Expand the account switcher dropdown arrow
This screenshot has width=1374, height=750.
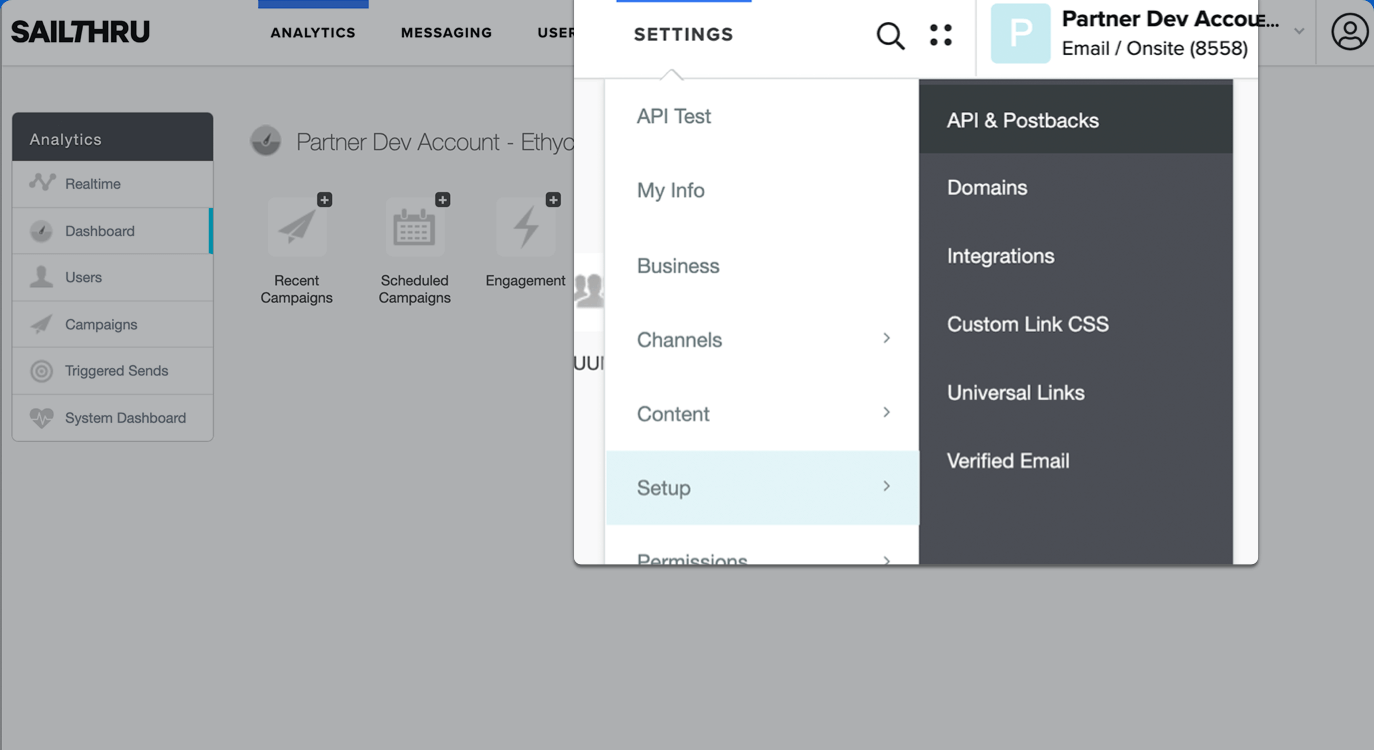click(x=1299, y=31)
